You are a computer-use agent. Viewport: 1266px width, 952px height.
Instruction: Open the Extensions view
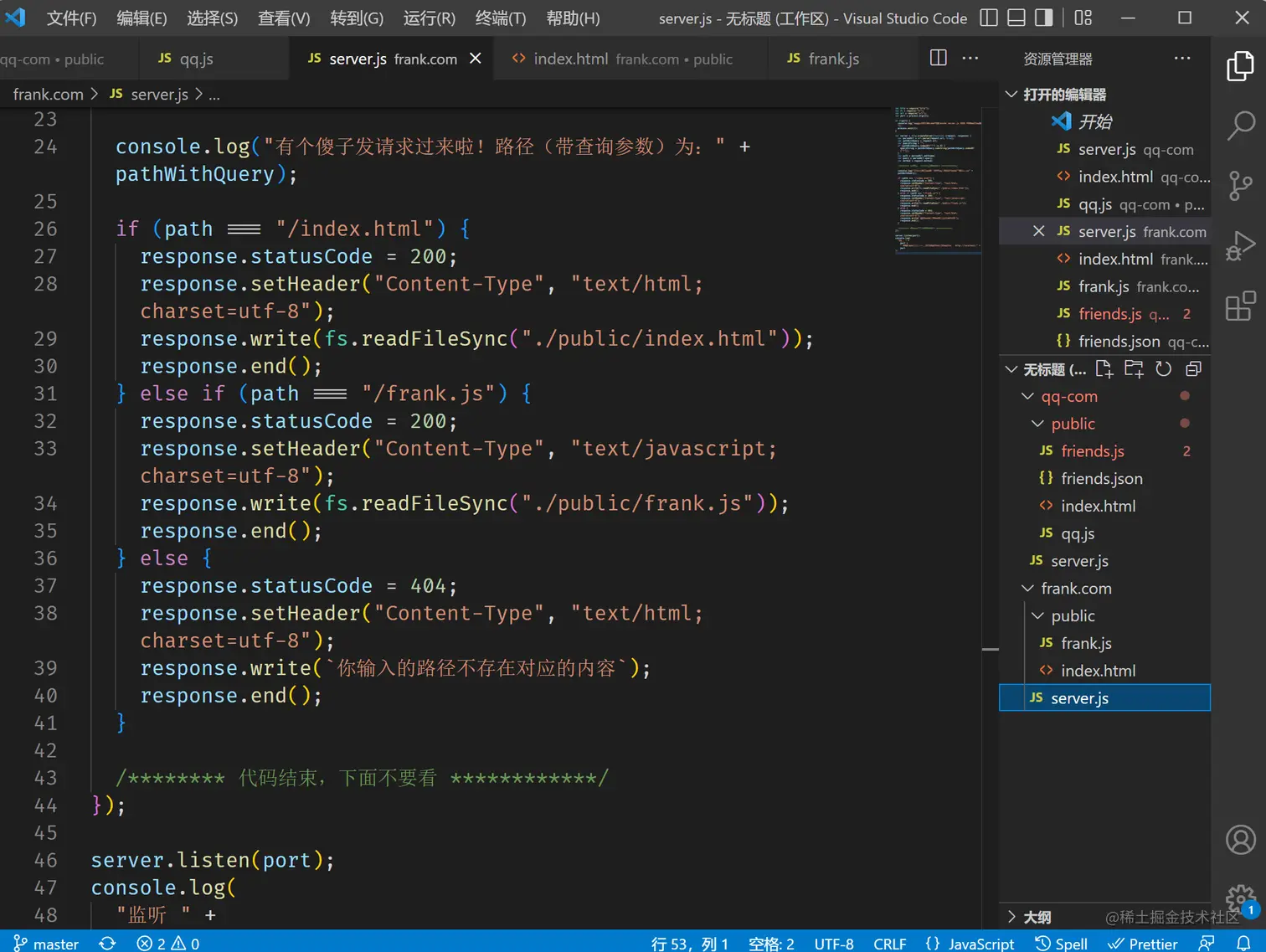pyautogui.click(x=1240, y=306)
